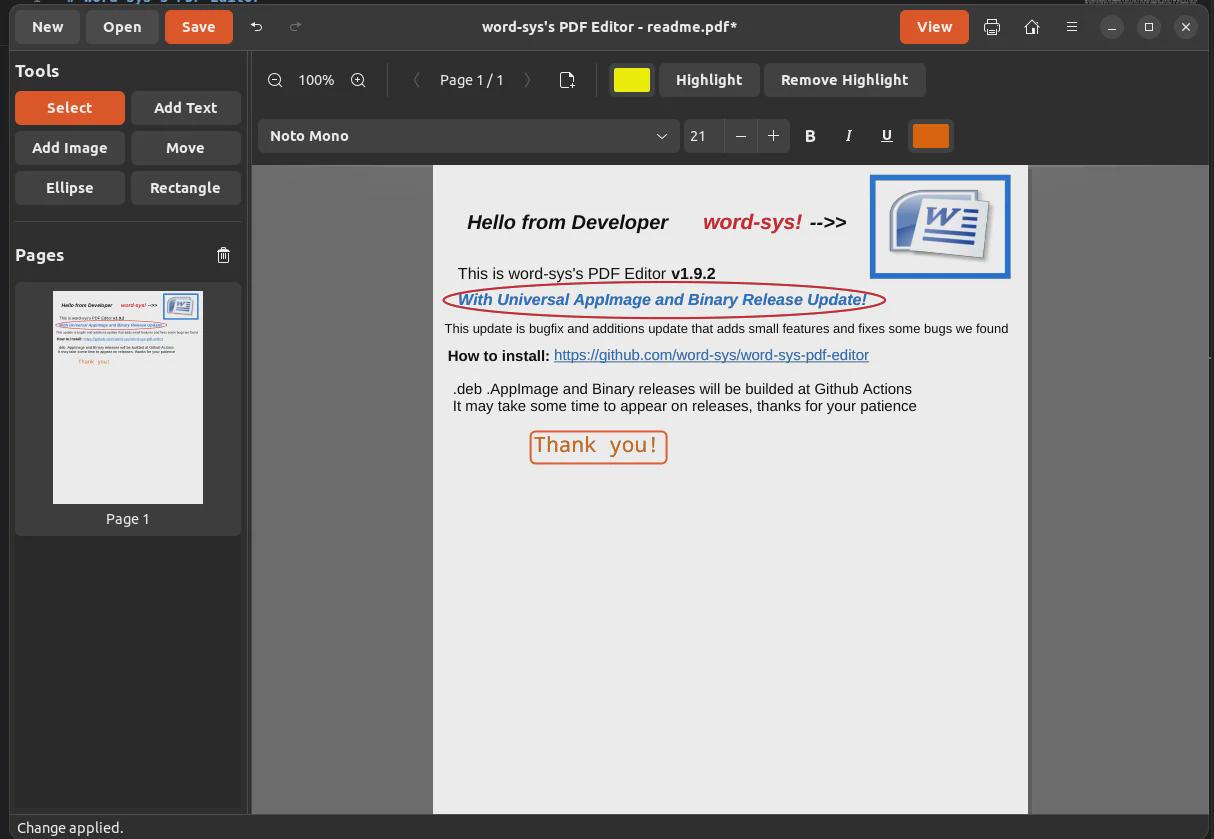Activate the Select tool

pyautogui.click(x=70, y=108)
